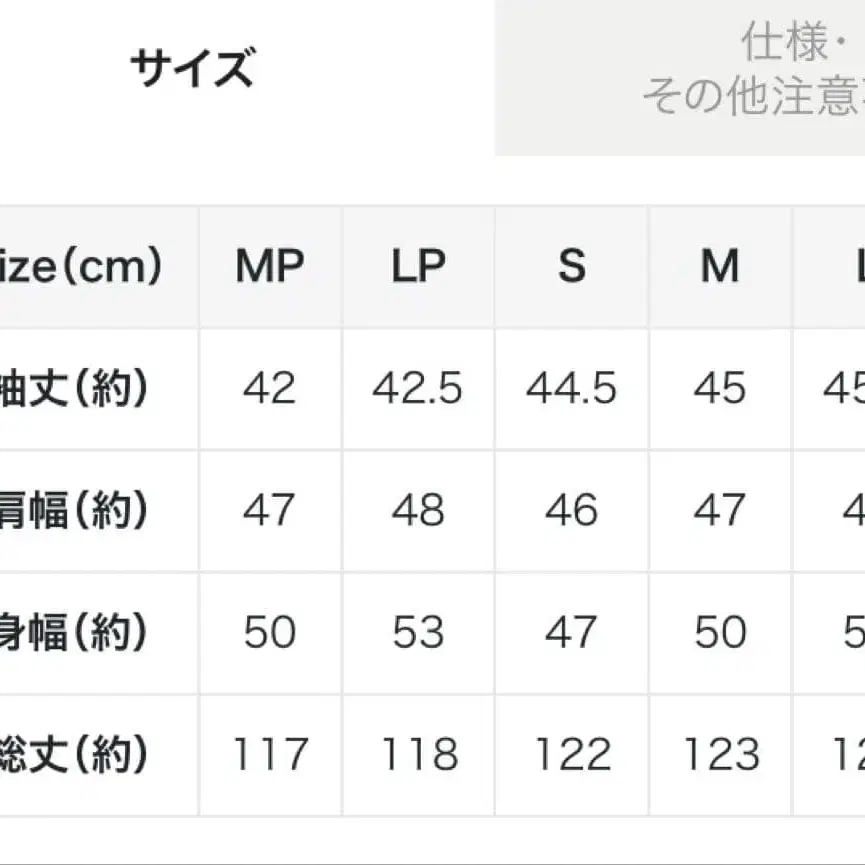Image resolution: width=865 pixels, height=865 pixels.
Task: Click the L column header
Action: pos(855,267)
